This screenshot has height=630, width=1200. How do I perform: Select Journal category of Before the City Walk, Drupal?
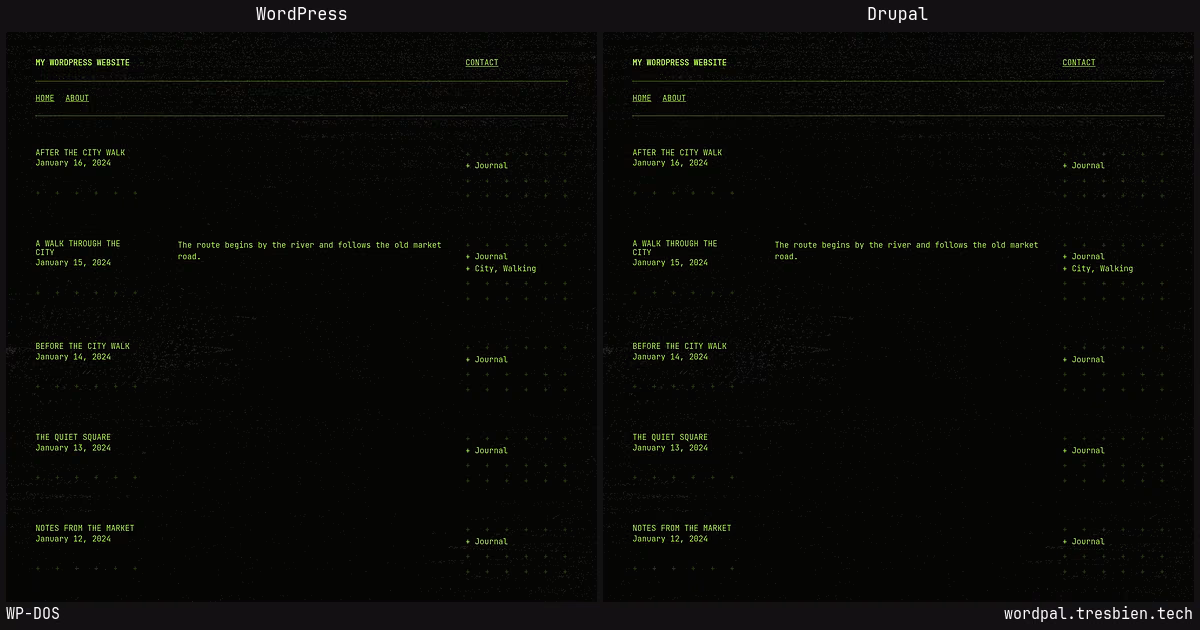point(1088,359)
